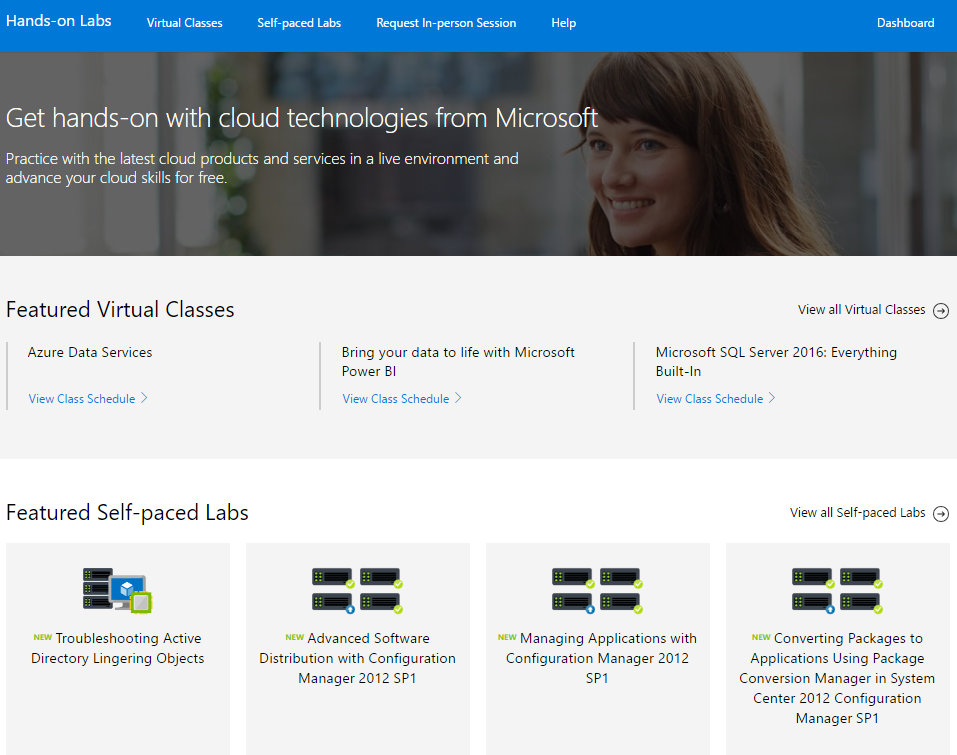
Task: Open Microsoft SQL Server 2016: Everything Built-In
Action: click(x=776, y=361)
